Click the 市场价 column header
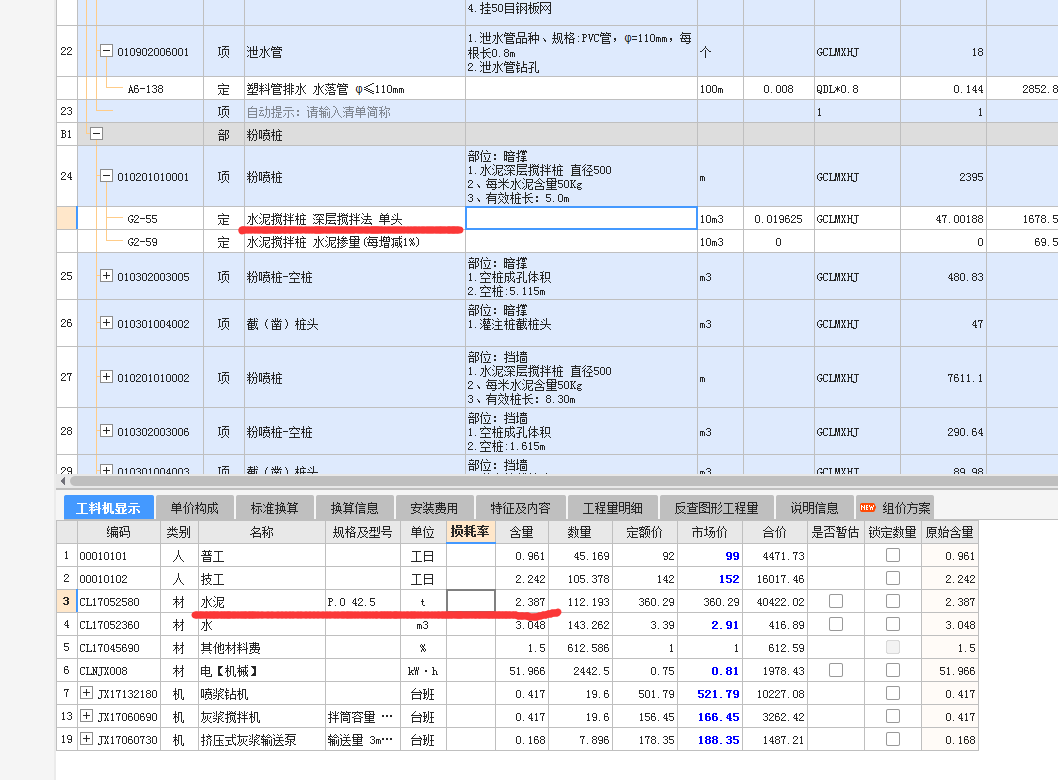This screenshot has height=780, width=1058. click(x=710, y=532)
